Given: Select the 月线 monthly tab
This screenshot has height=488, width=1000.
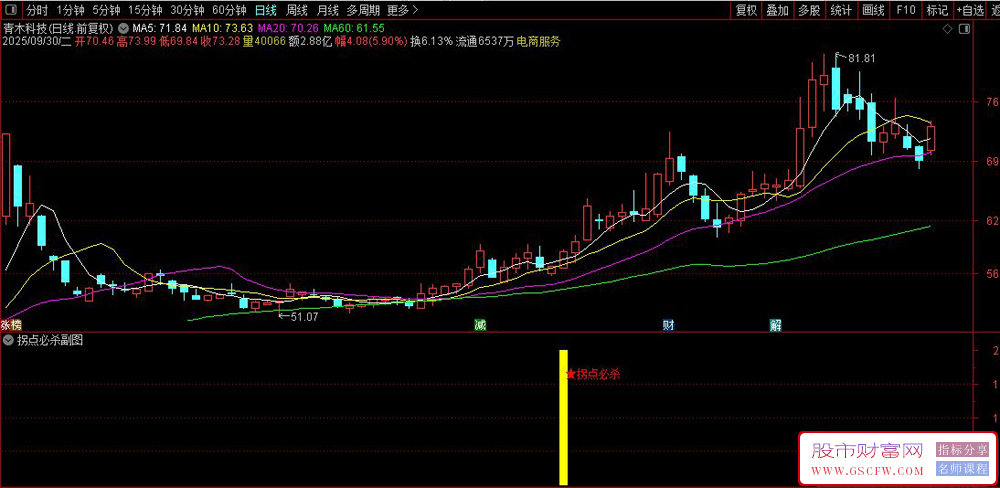Looking at the screenshot, I should [x=328, y=10].
